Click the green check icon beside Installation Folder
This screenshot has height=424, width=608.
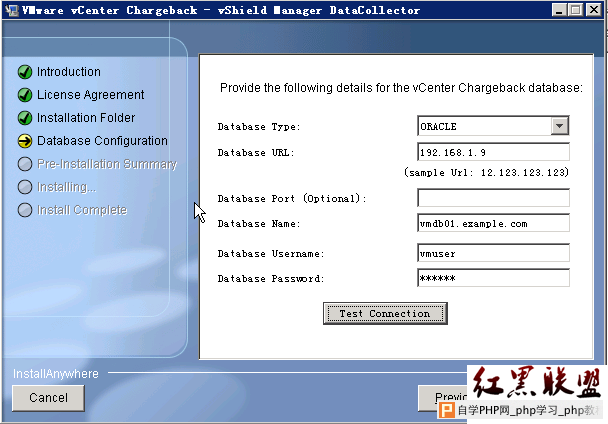coord(25,118)
